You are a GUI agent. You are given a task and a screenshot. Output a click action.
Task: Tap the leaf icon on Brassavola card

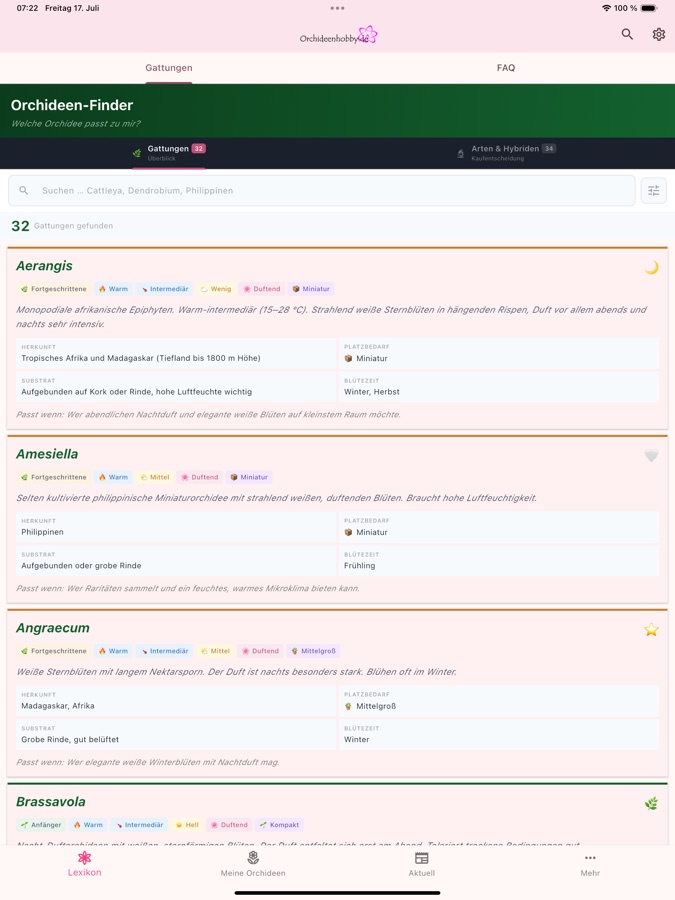tap(651, 804)
